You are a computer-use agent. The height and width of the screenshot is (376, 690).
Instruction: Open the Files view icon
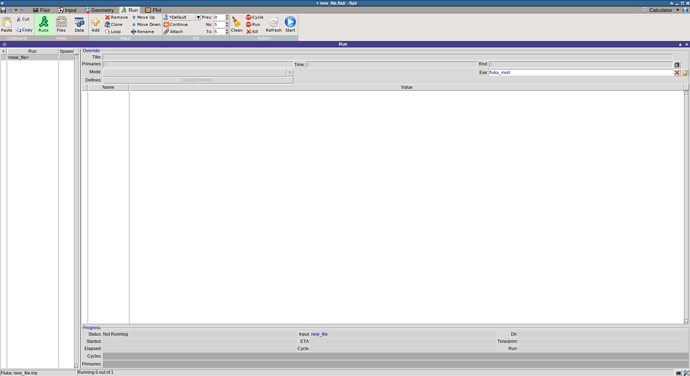point(61,22)
